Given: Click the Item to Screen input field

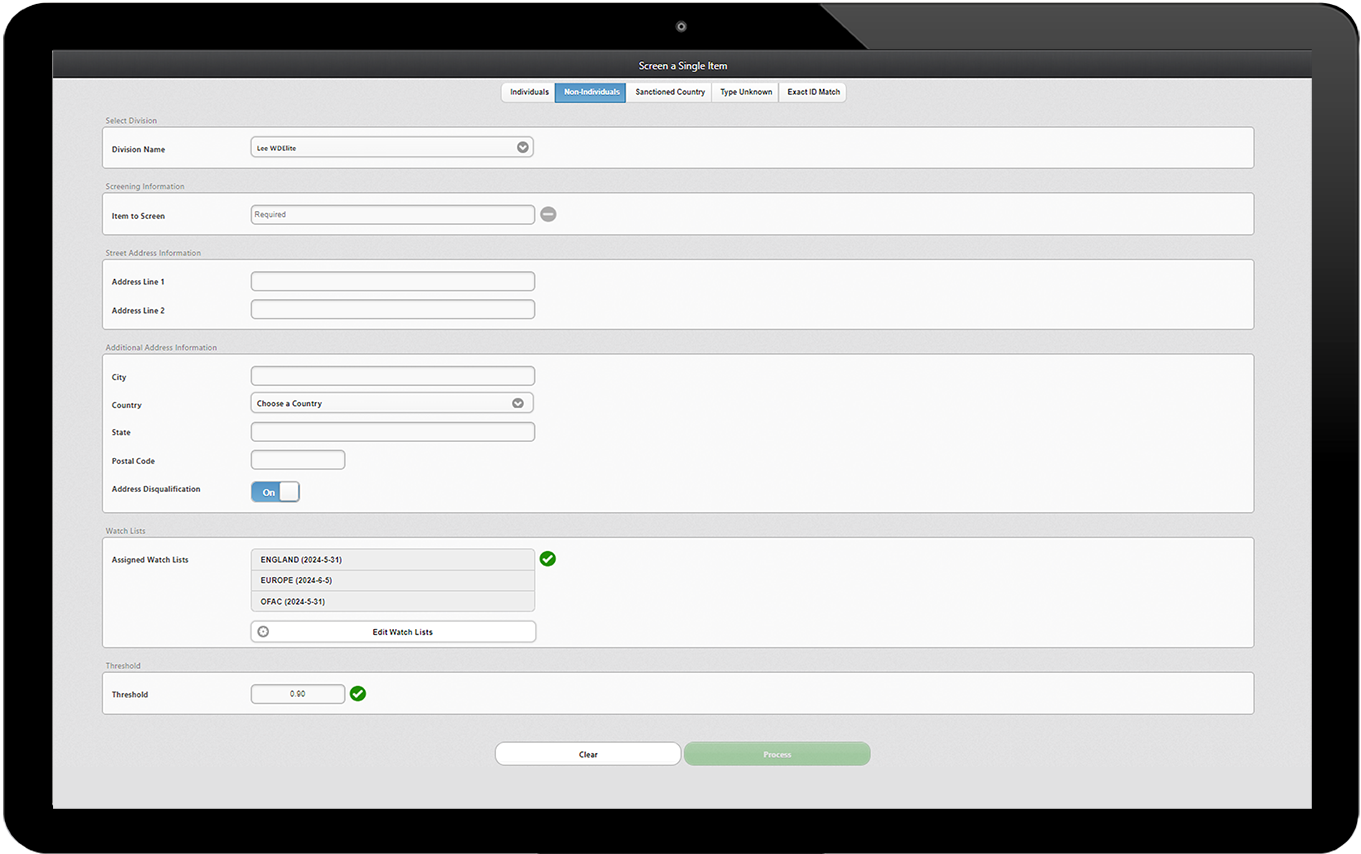Looking at the screenshot, I should pos(392,214).
